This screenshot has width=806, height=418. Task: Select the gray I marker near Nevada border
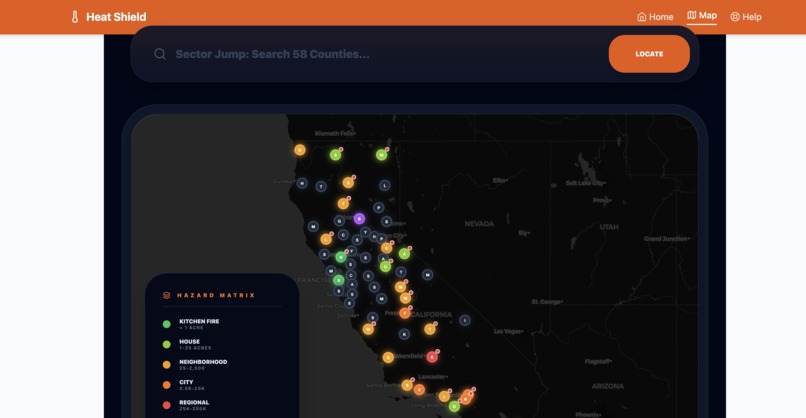(465, 320)
